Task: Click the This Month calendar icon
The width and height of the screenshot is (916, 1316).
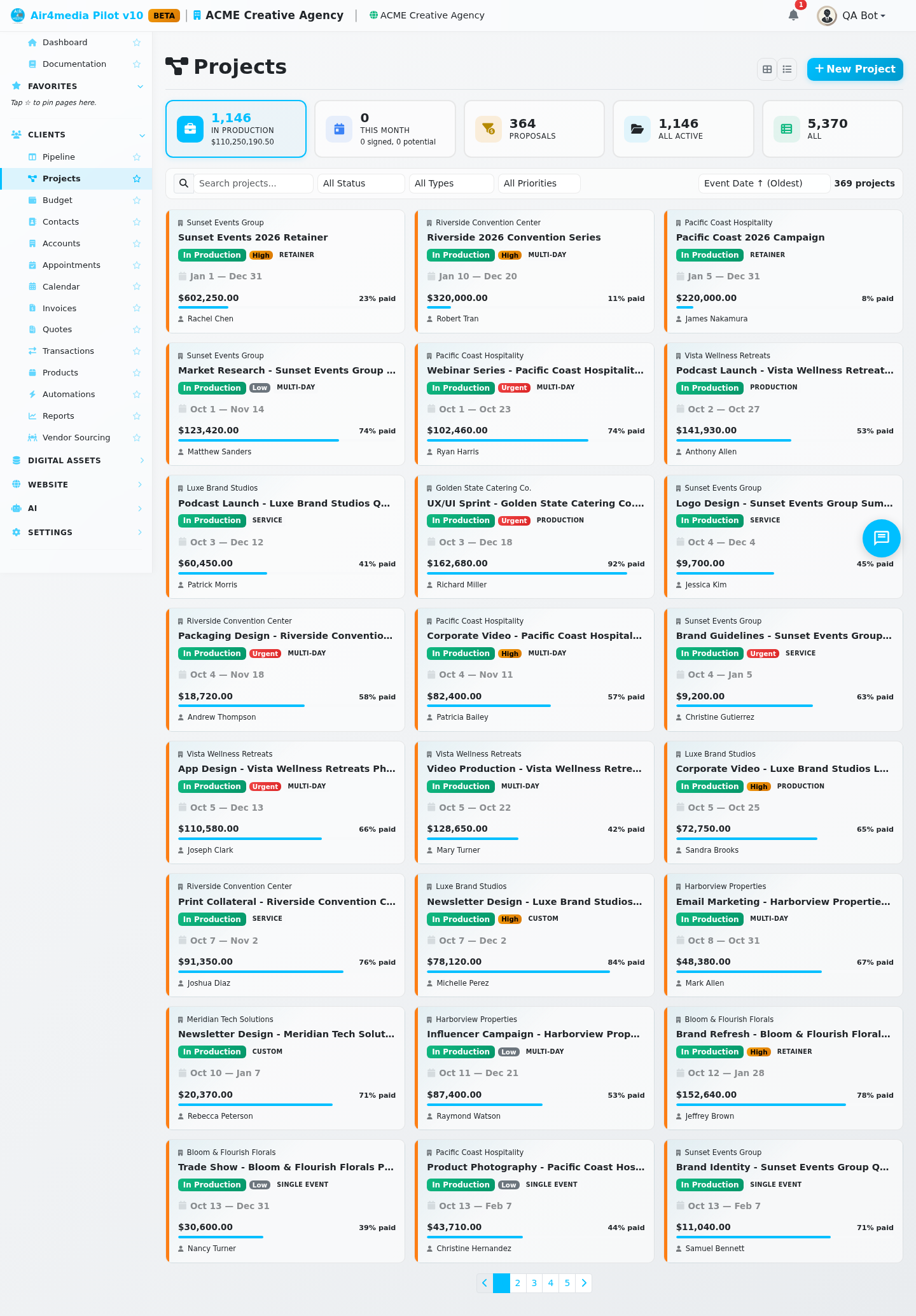Action: coord(339,129)
